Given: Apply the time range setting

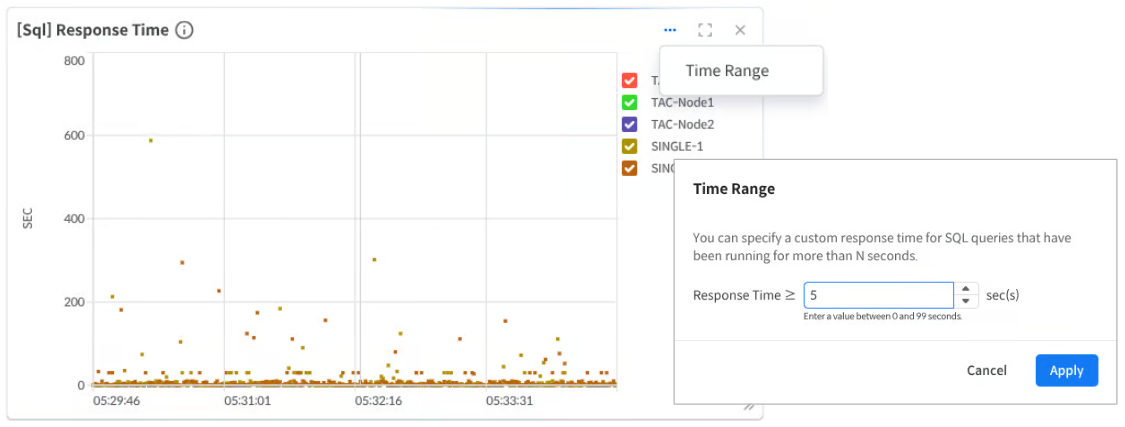Looking at the screenshot, I should [x=1066, y=370].
